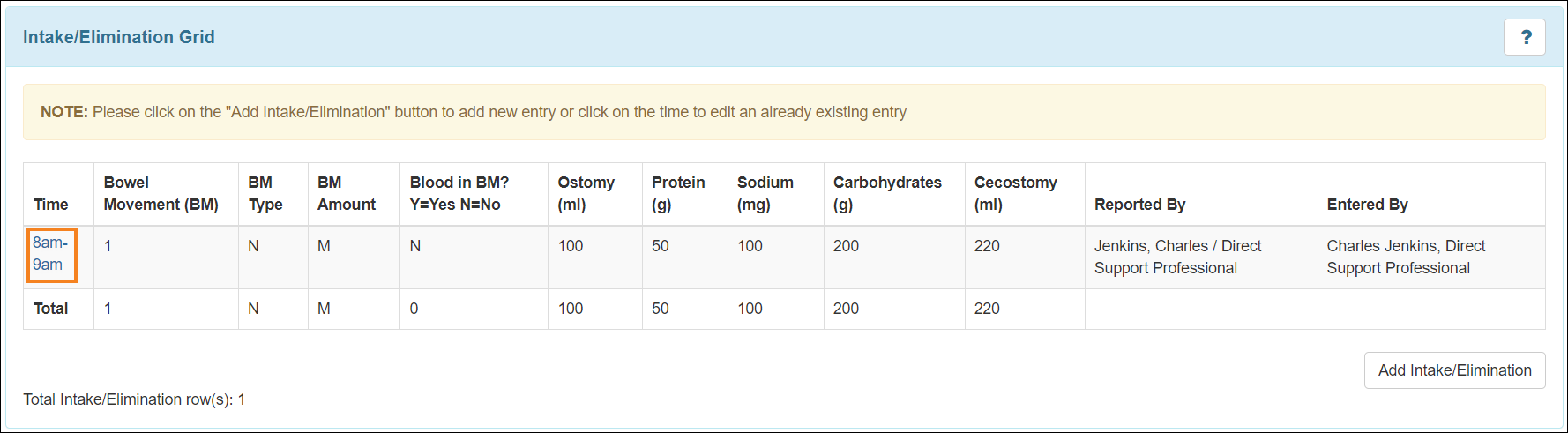Click the Time column header
The width and height of the screenshot is (1568, 433).
pos(51,205)
